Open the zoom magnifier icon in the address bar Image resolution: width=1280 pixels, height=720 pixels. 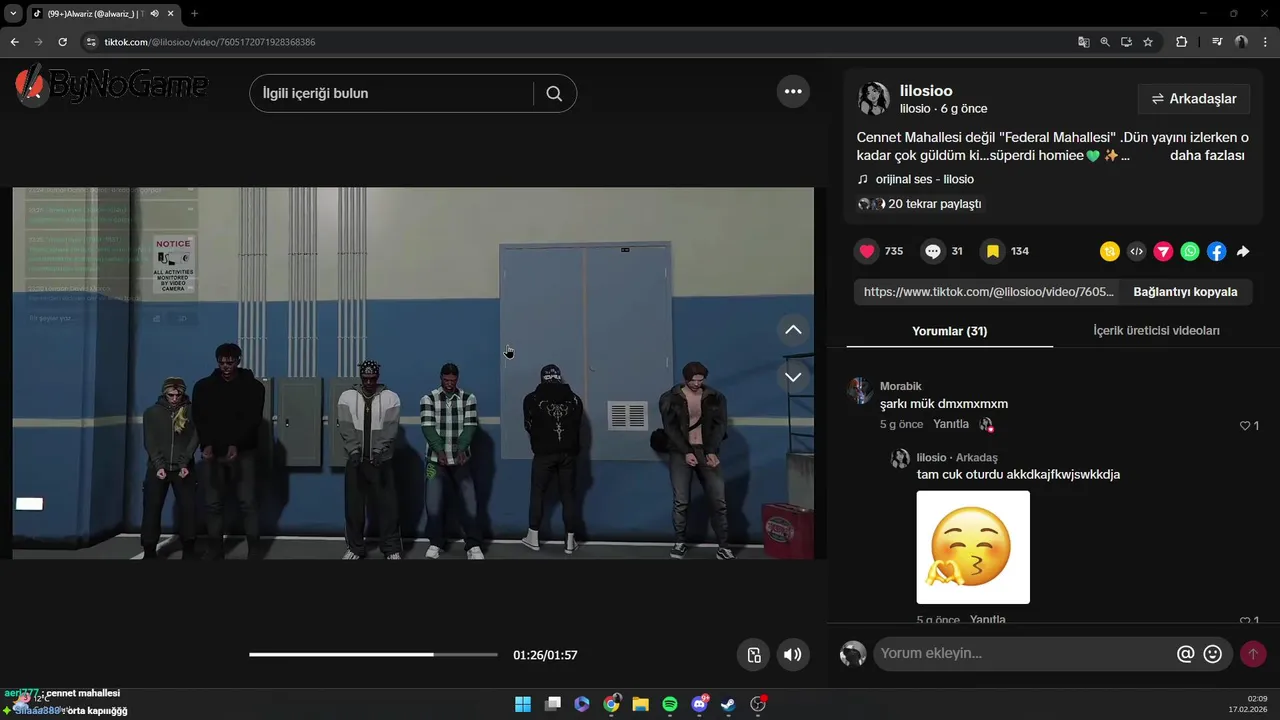pyautogui.click(x=1105, y=42)
